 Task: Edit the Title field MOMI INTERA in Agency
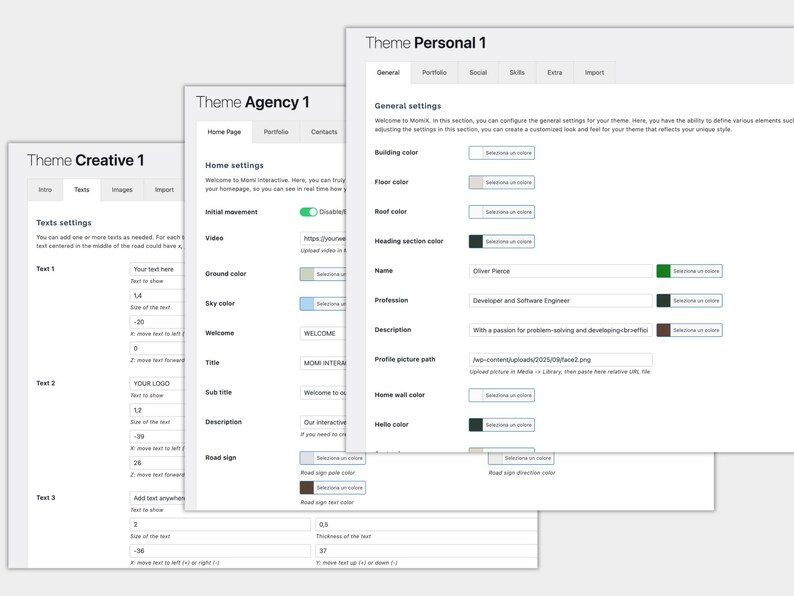click(x=323, y=363)
